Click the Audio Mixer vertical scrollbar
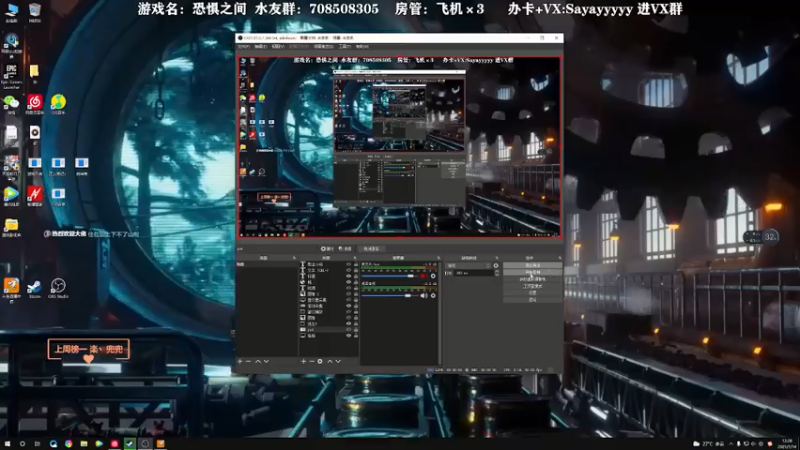The width and height of the screenshot is (800, 450). coord(439,314)
